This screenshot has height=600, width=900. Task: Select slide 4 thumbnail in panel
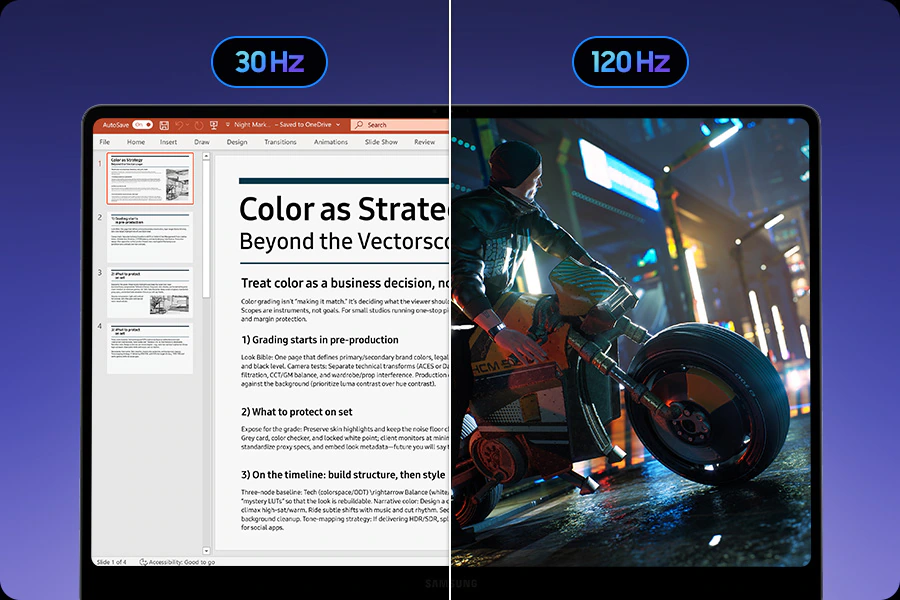pos(150,348)
